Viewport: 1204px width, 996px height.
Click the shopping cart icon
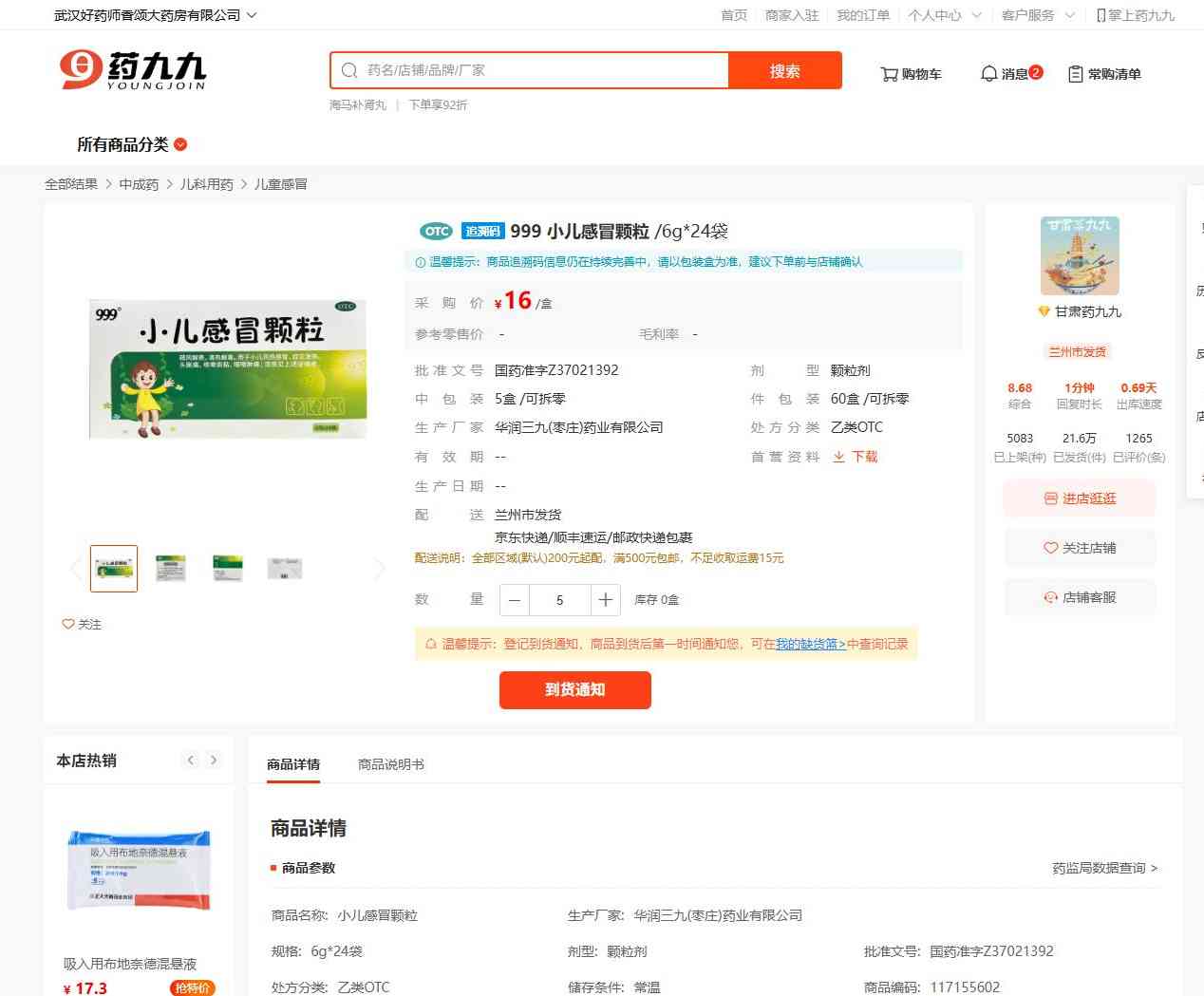(x=890, y=74)
